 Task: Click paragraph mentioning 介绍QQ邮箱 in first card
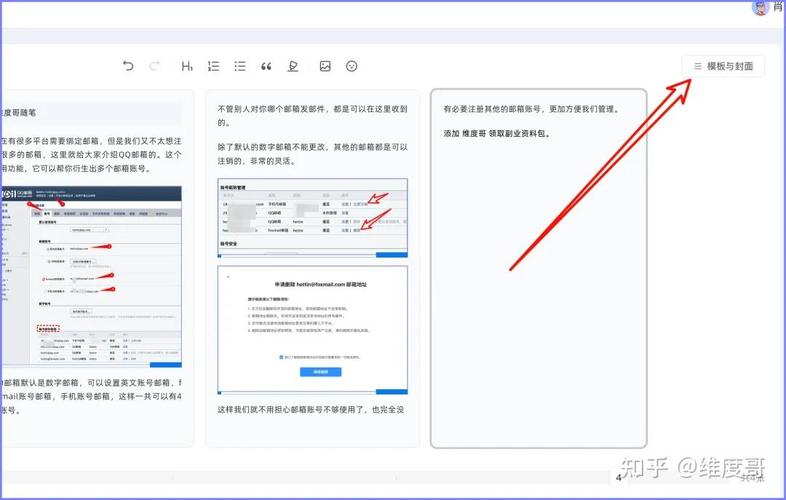click(91, 155)
